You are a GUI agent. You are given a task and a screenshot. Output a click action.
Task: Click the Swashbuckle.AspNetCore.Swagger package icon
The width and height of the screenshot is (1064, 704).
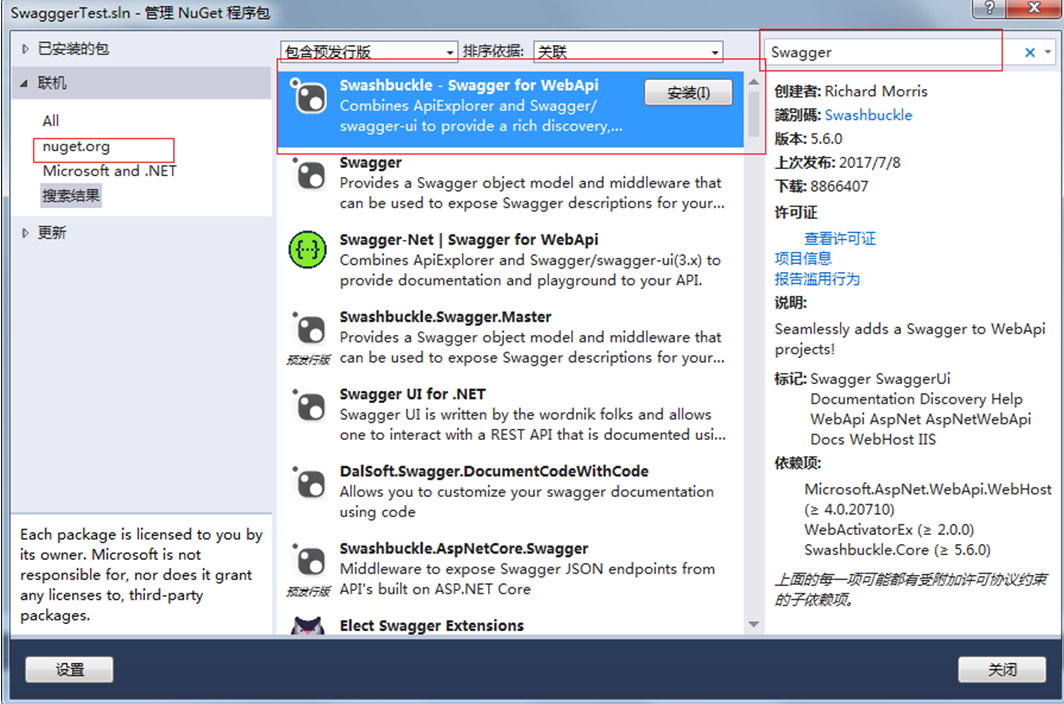coord(309,561)
